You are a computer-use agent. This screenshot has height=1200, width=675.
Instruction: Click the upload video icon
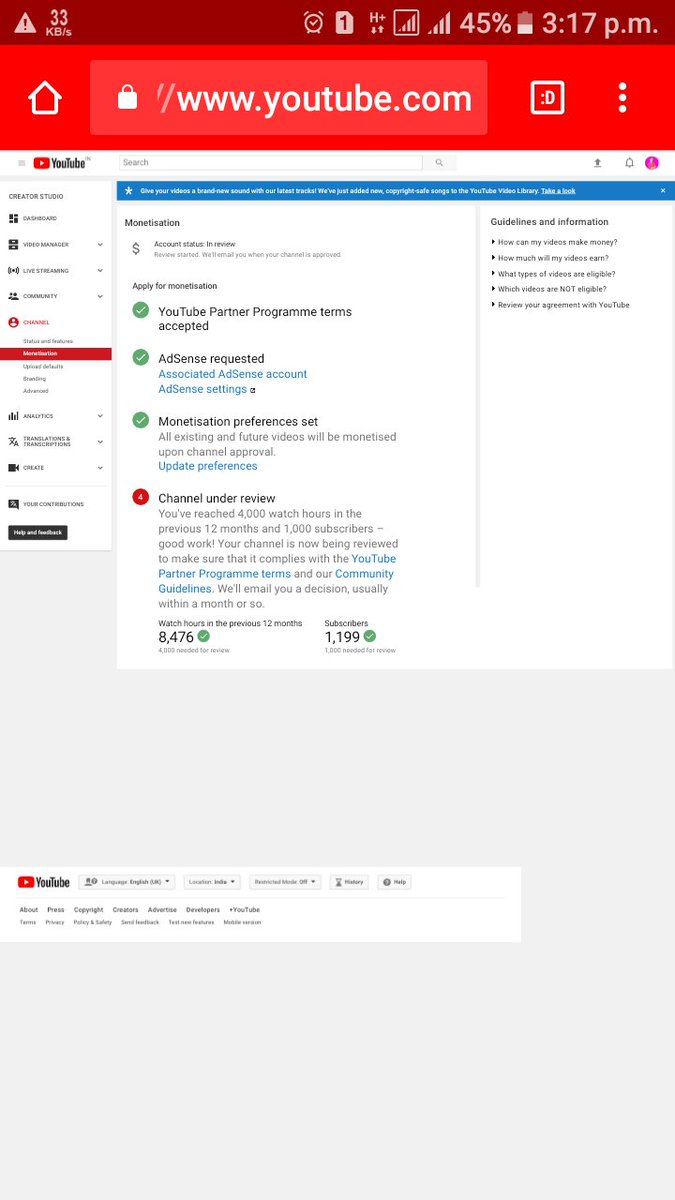coord(598,163)
